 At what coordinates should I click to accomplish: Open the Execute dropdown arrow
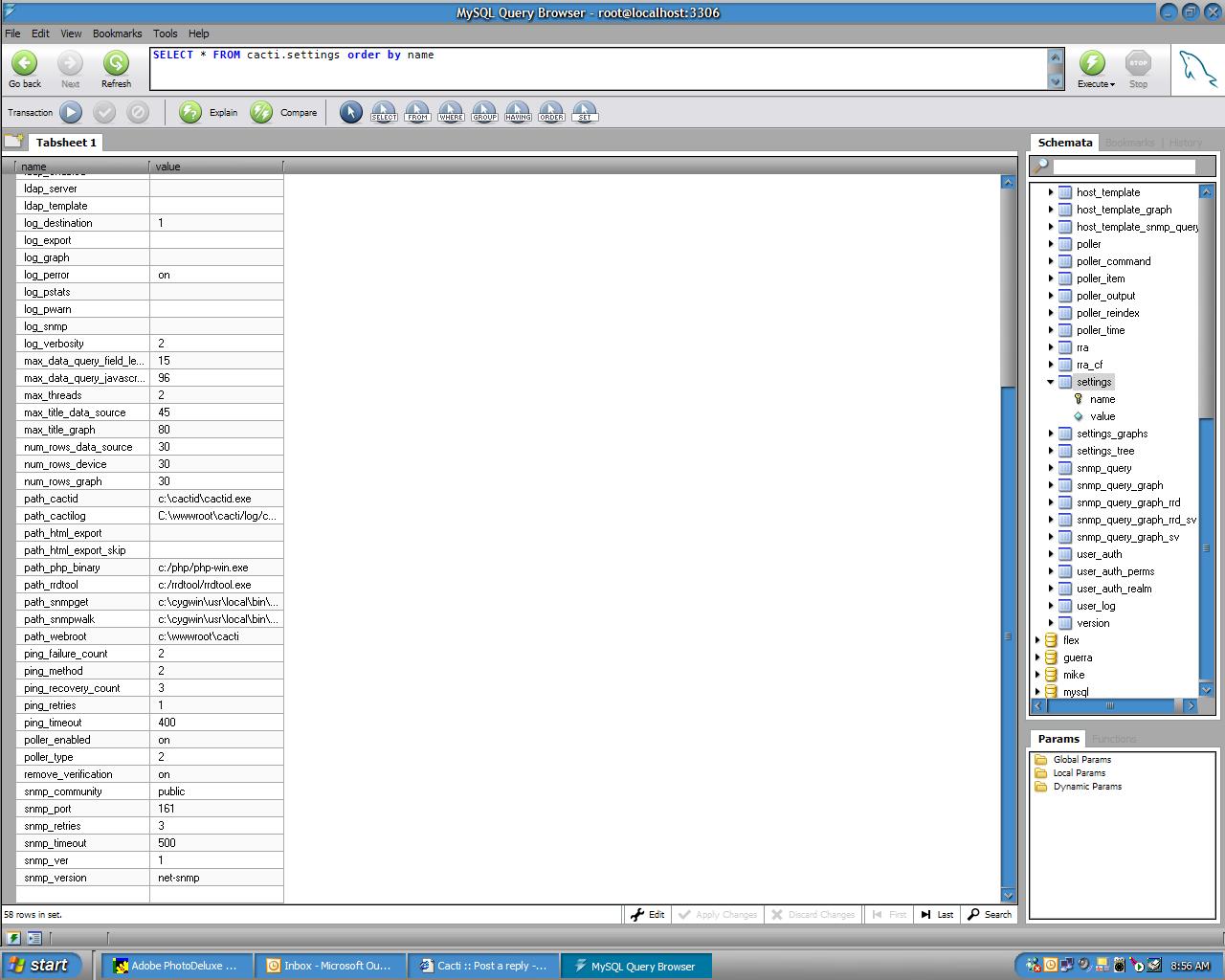click(1112, 84)
